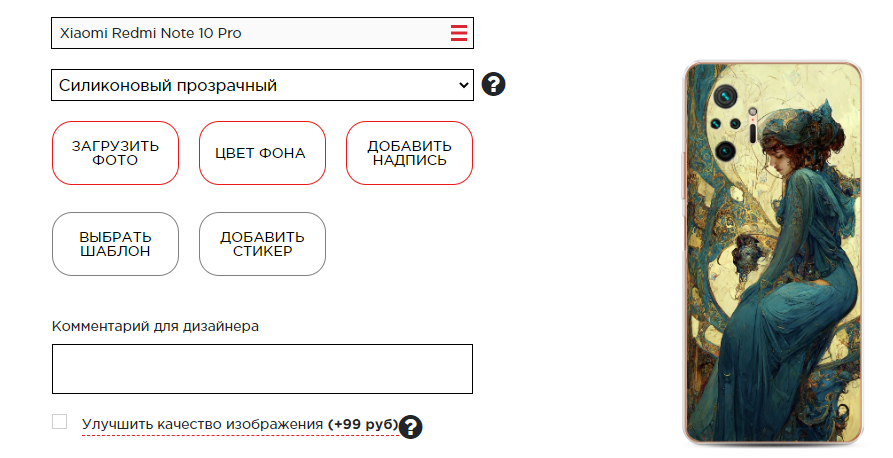
Task: Click the phone case preview image
Action: [x=772, y=280]
